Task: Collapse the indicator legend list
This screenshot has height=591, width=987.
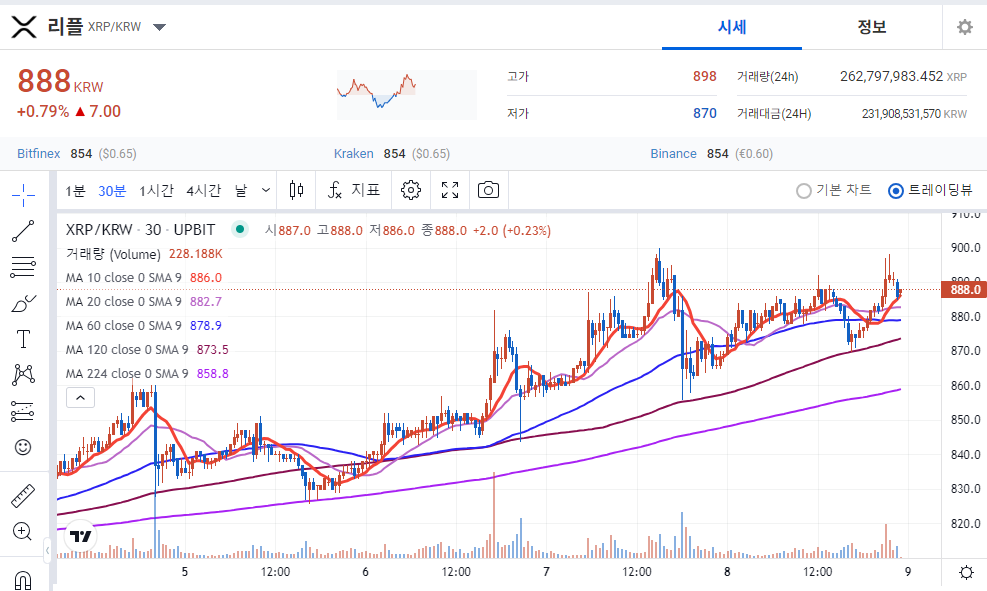Action: [81, 398]
